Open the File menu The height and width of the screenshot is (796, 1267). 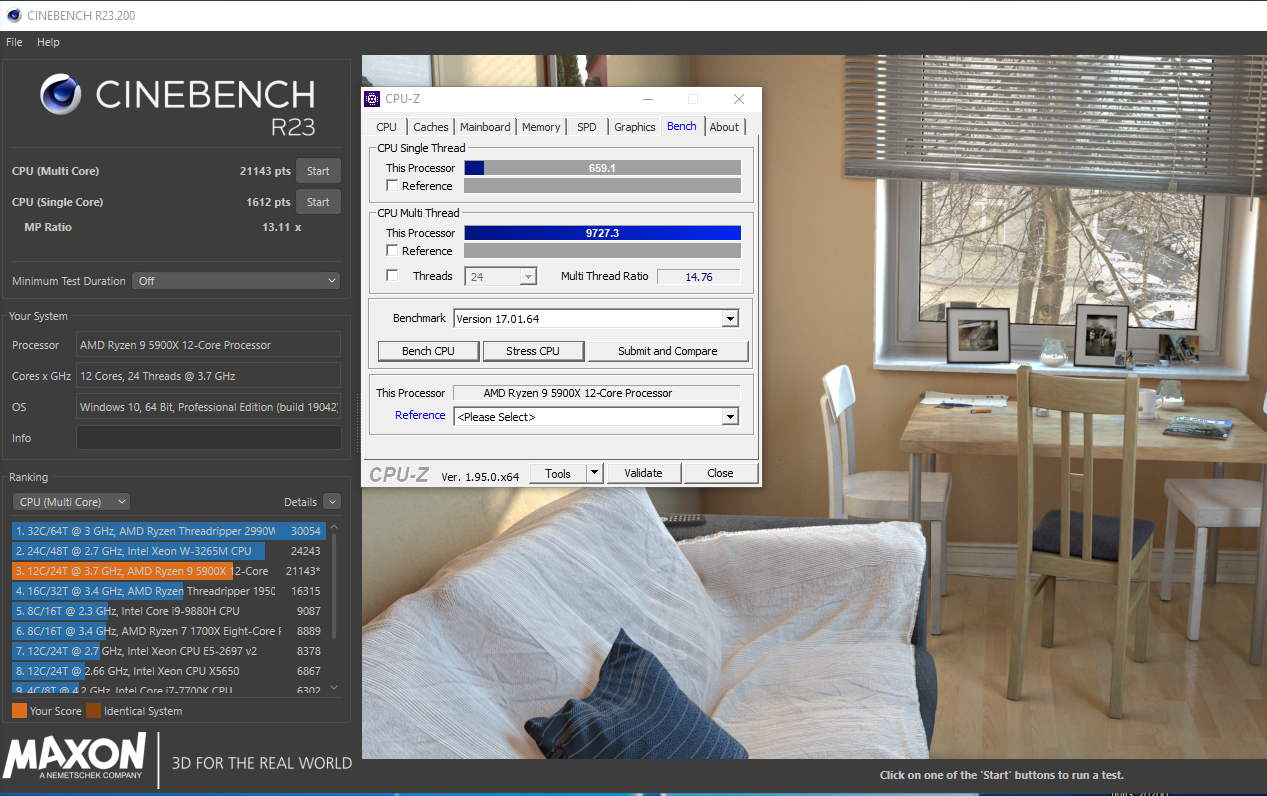14,42
